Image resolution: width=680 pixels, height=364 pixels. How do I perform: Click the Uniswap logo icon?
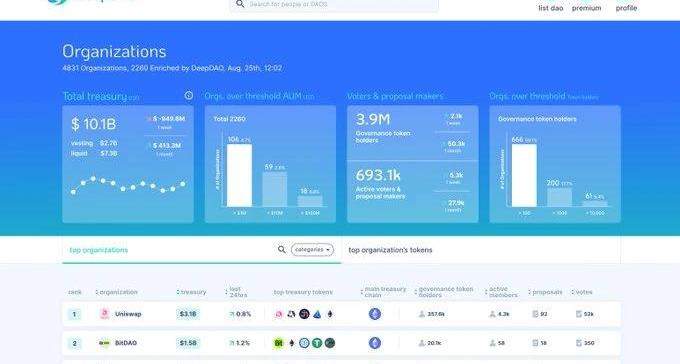point(105,314)
